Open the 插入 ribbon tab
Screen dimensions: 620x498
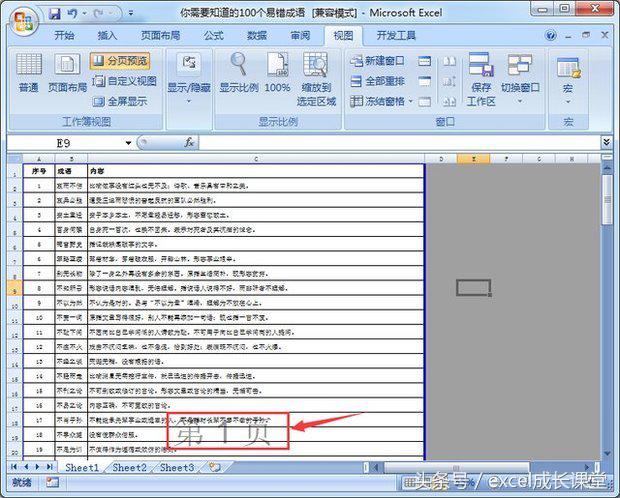click(x=107, y=36)
